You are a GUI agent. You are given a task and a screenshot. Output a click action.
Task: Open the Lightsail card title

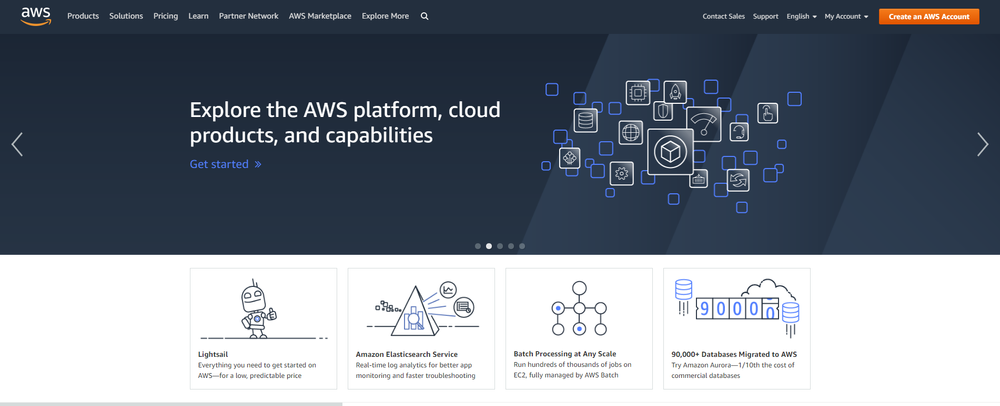tap(213, 354)
